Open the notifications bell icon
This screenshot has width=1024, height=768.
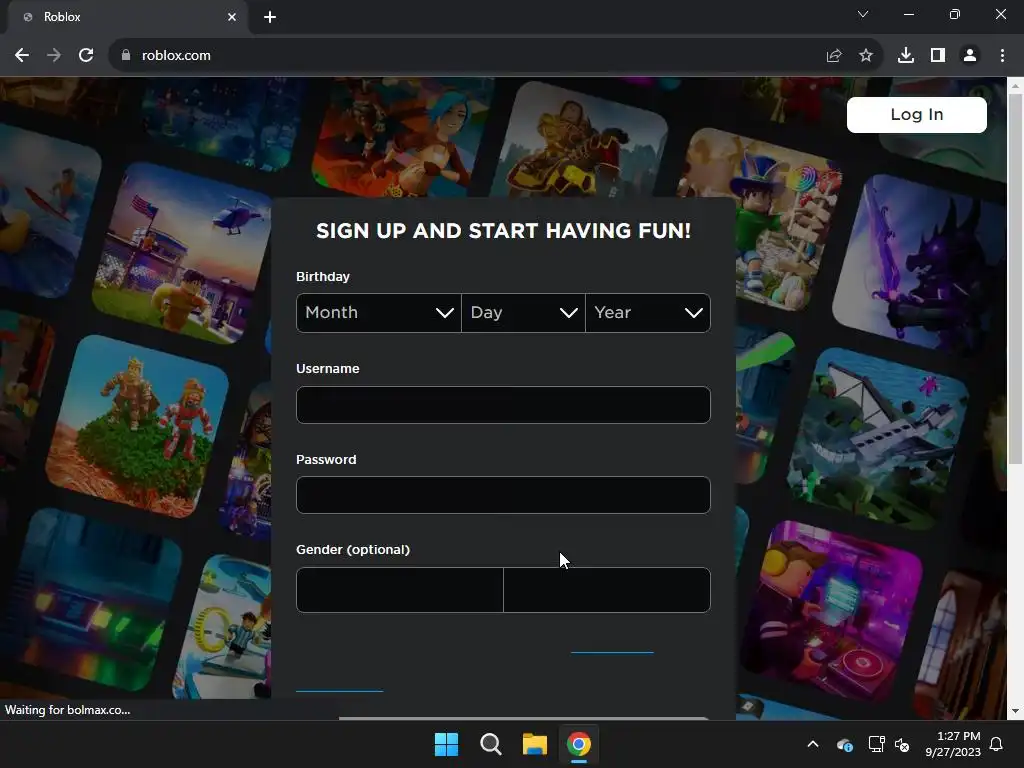tap(997, 744)
